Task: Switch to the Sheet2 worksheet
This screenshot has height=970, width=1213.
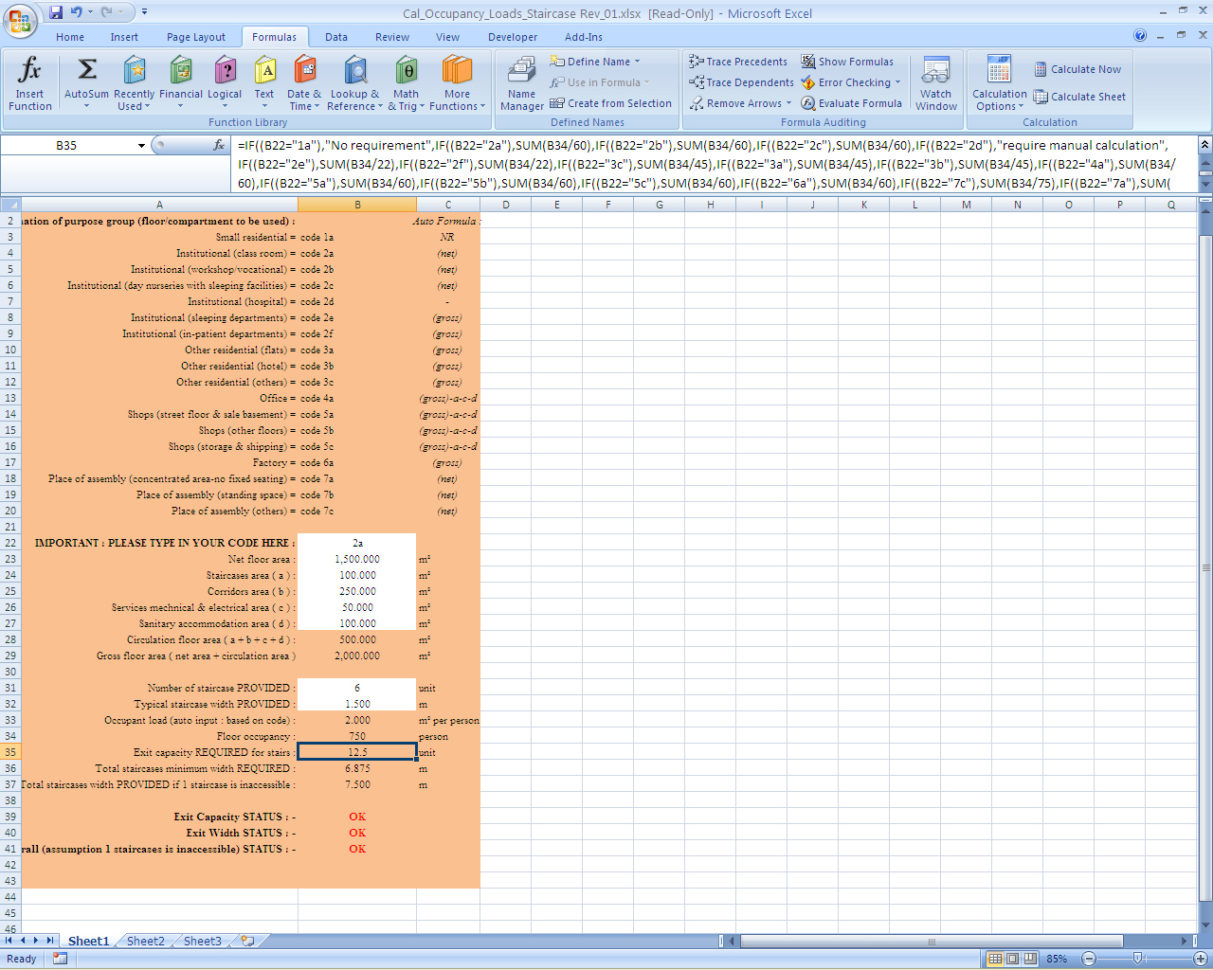Action: coord(145,940)
